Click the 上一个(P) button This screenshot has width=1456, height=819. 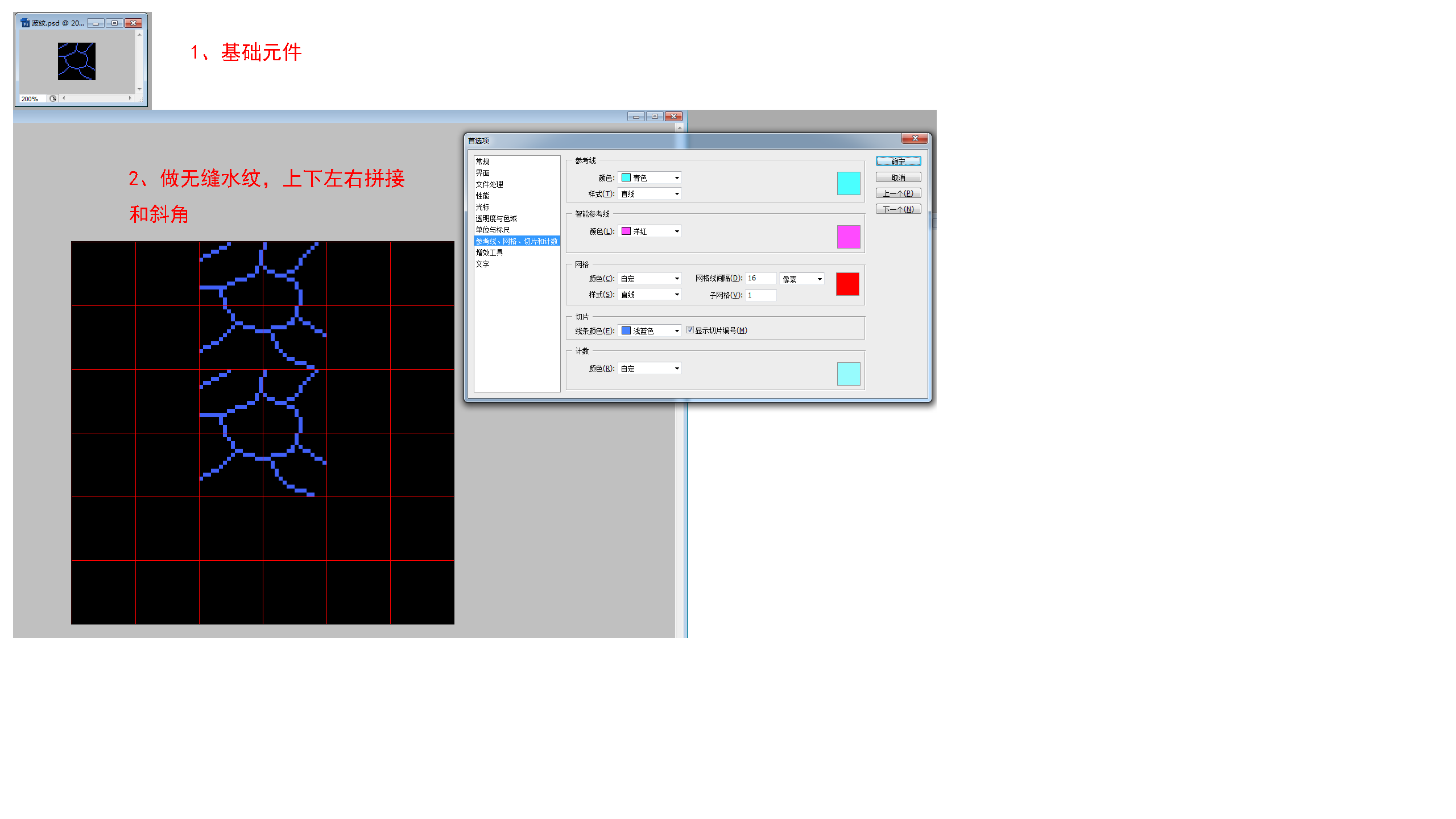[898, 193]
